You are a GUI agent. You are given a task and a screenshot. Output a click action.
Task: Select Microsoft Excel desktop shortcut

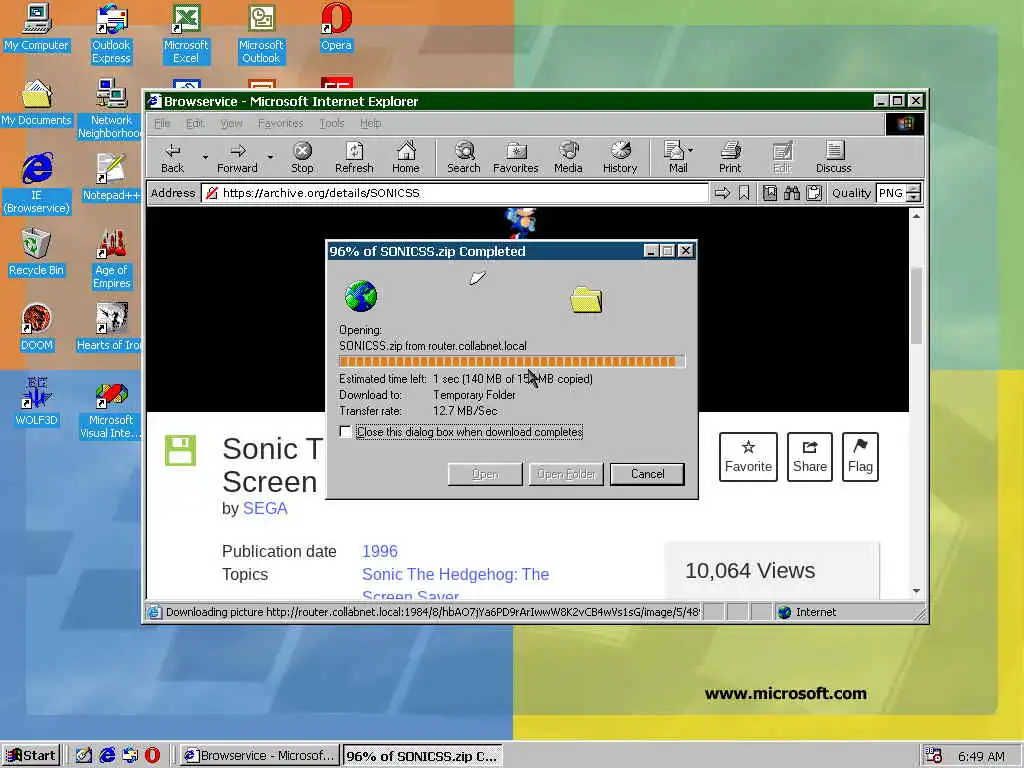[x=186, y=34]
